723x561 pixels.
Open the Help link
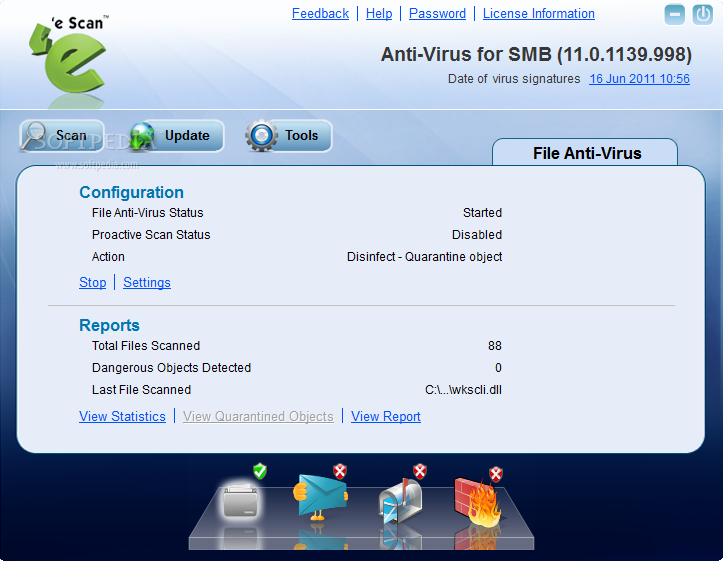click(379, 13)
